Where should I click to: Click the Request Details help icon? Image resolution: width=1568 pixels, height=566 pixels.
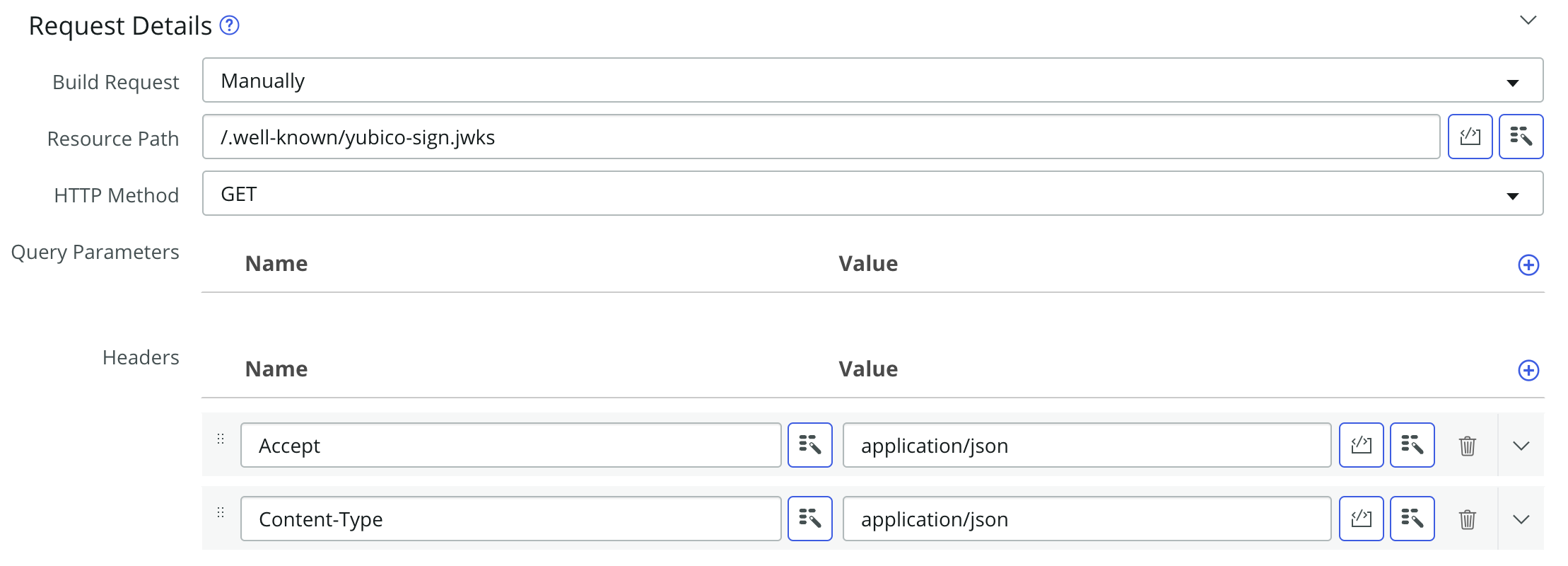click(229, 25)
